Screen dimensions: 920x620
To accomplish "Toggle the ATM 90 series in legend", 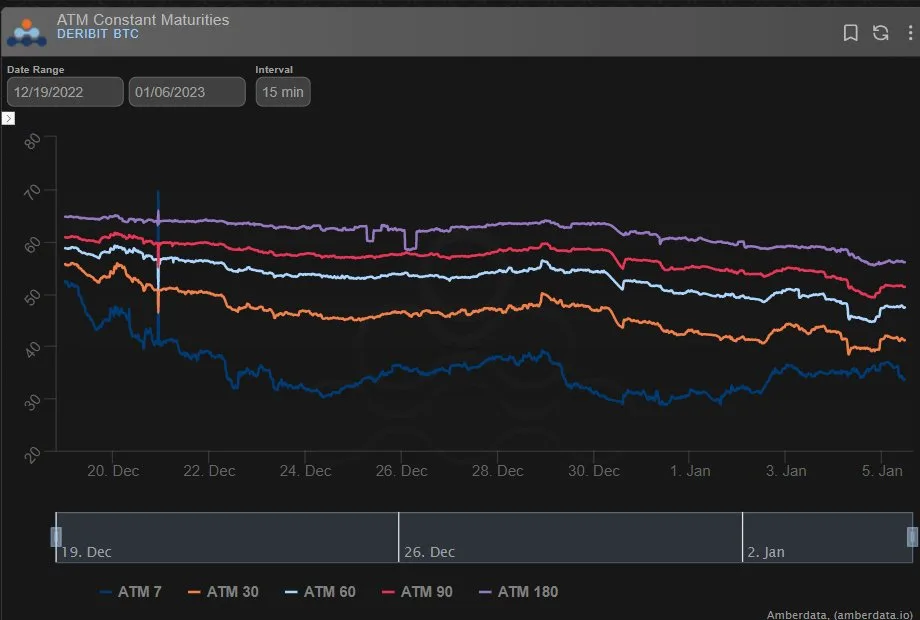I will click(417, 592).
